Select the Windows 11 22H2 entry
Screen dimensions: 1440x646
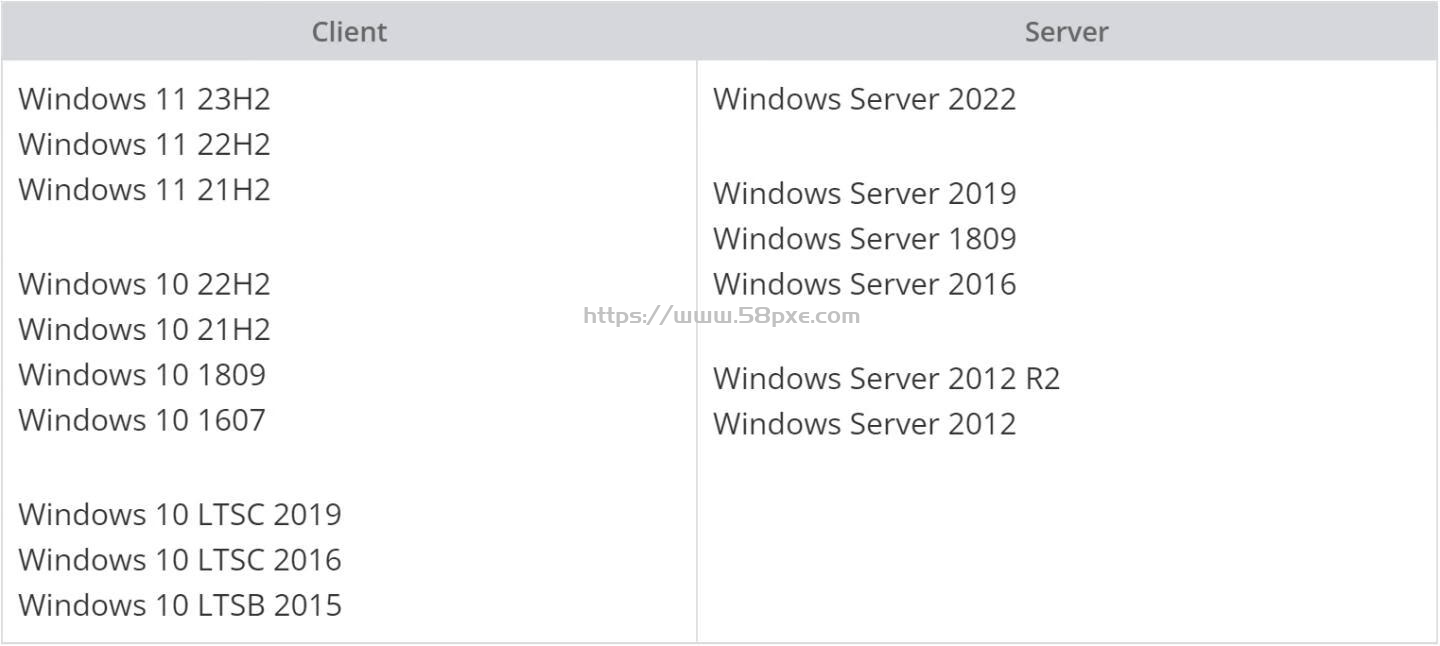click(x=144, y=144)
